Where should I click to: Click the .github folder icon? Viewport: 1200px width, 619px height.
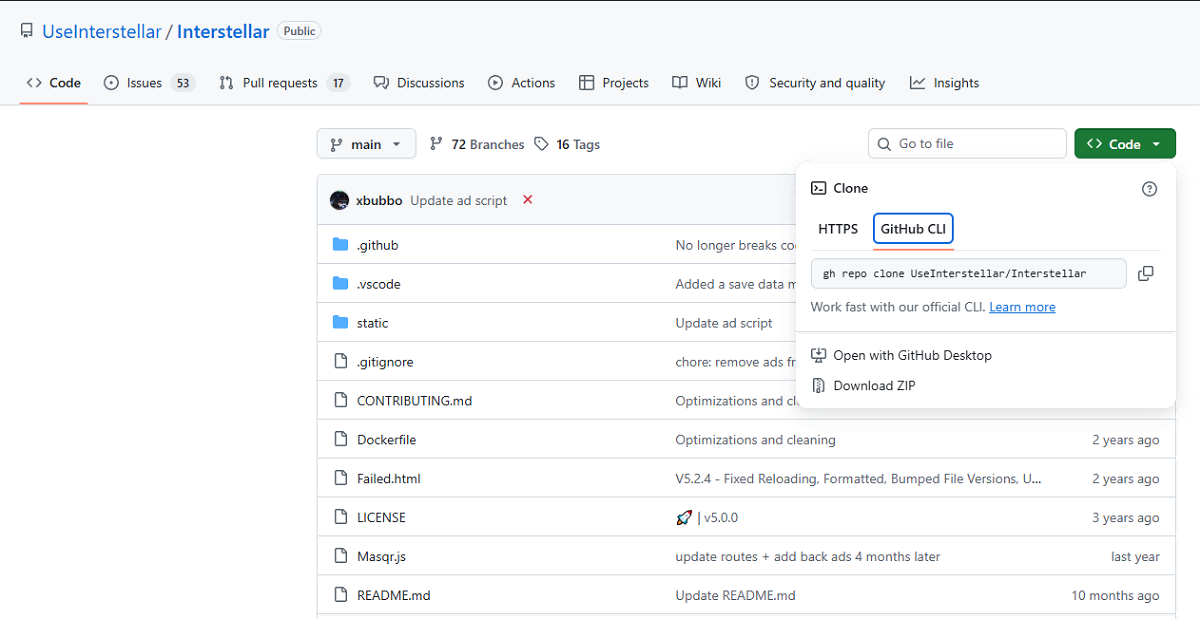(x=340, y=245)
